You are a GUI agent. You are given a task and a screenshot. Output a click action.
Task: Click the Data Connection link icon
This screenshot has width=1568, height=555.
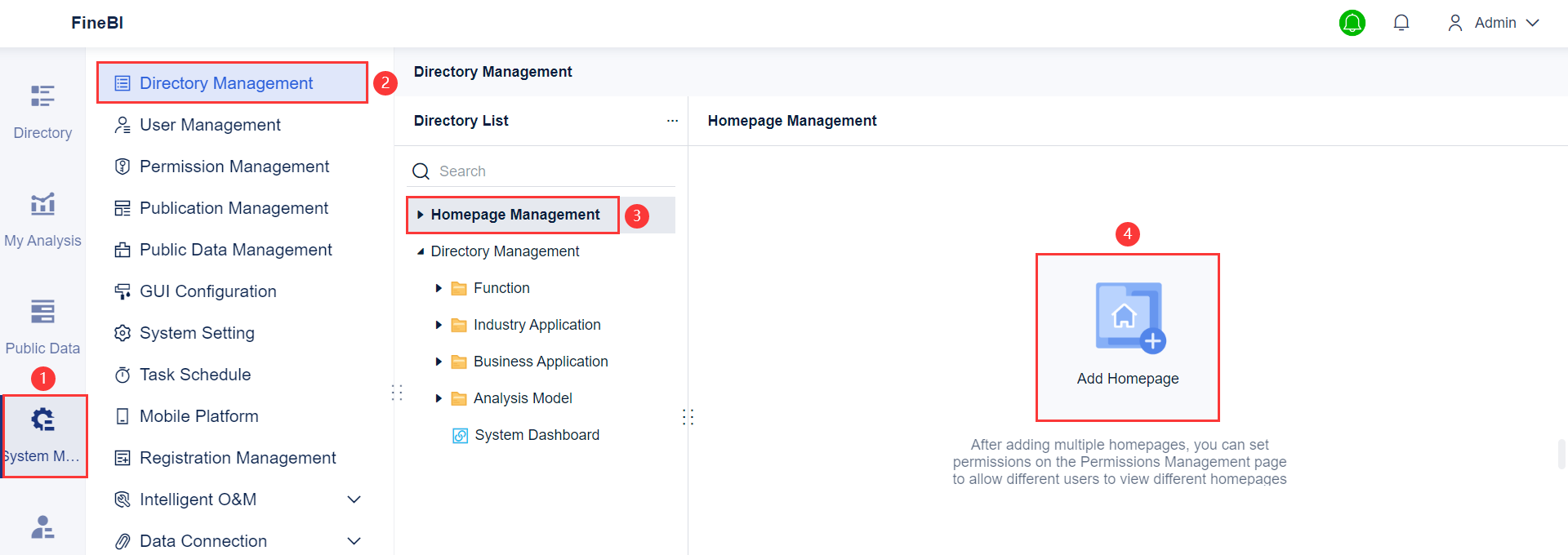122,541
